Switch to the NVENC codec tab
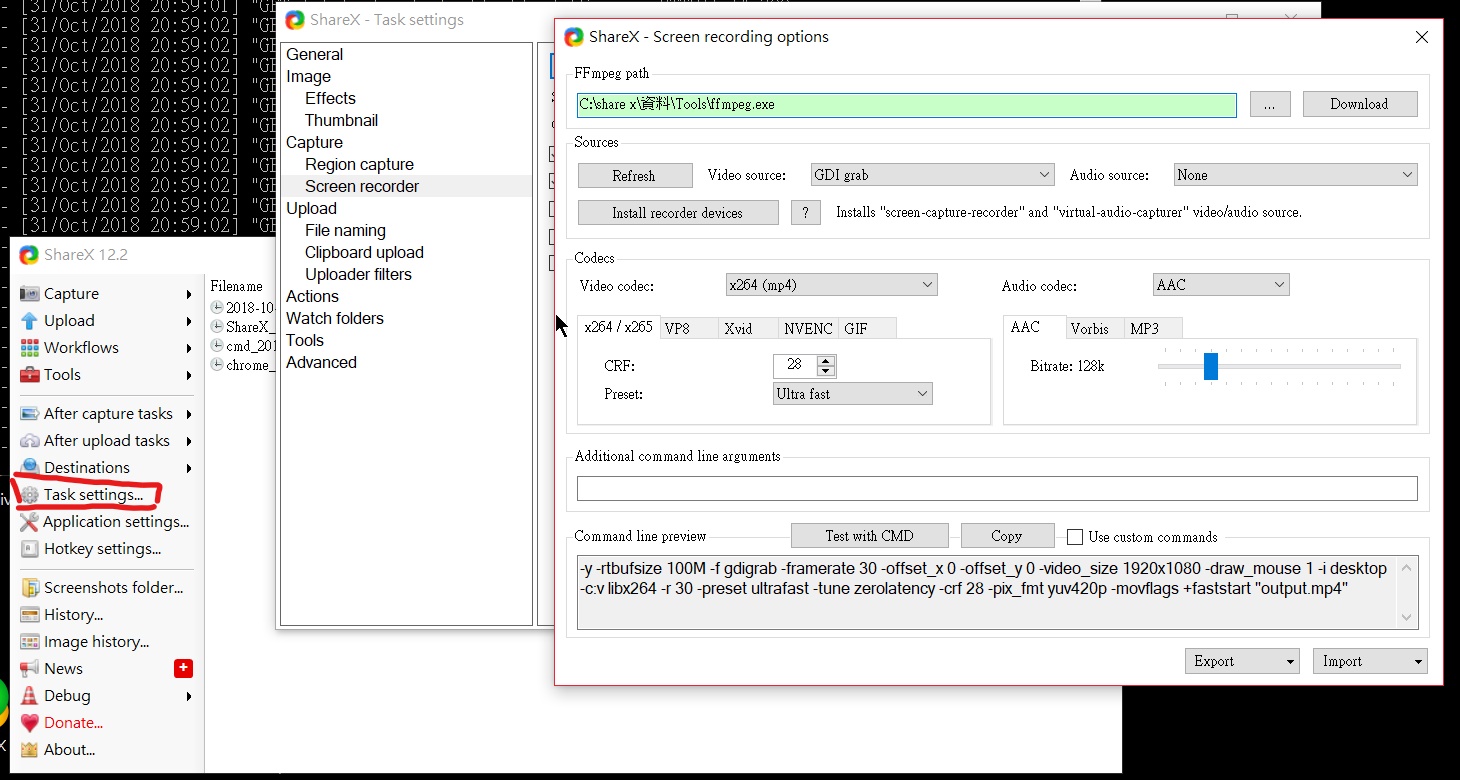This screenshot has width=1460, height=780. [x=809, y=328]
